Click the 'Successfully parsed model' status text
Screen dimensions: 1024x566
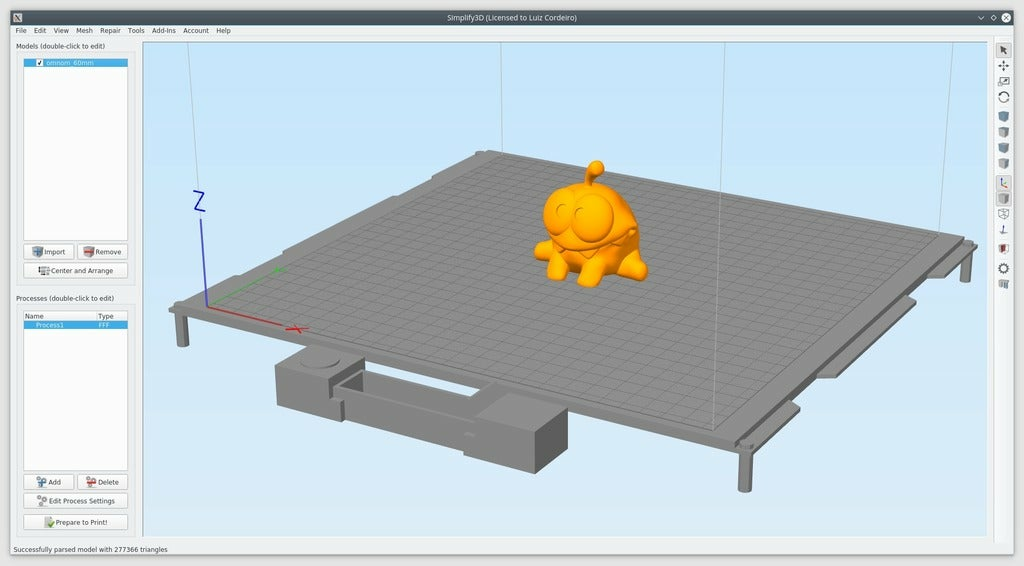tap(90, 550)
